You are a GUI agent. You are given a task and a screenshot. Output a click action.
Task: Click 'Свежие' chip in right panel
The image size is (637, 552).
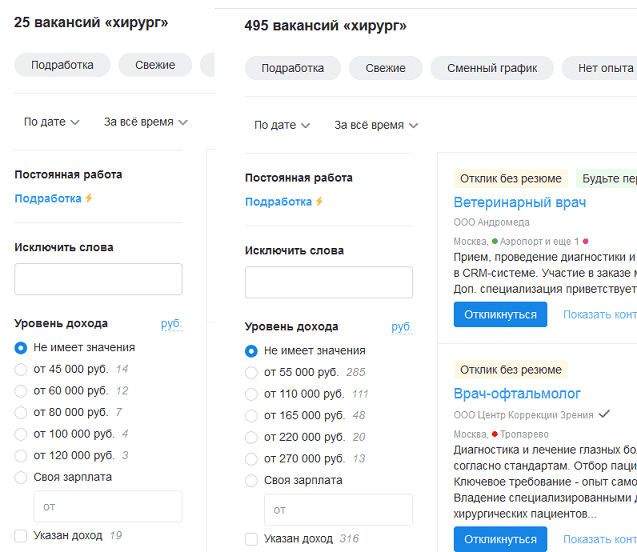tap(385, 68)
